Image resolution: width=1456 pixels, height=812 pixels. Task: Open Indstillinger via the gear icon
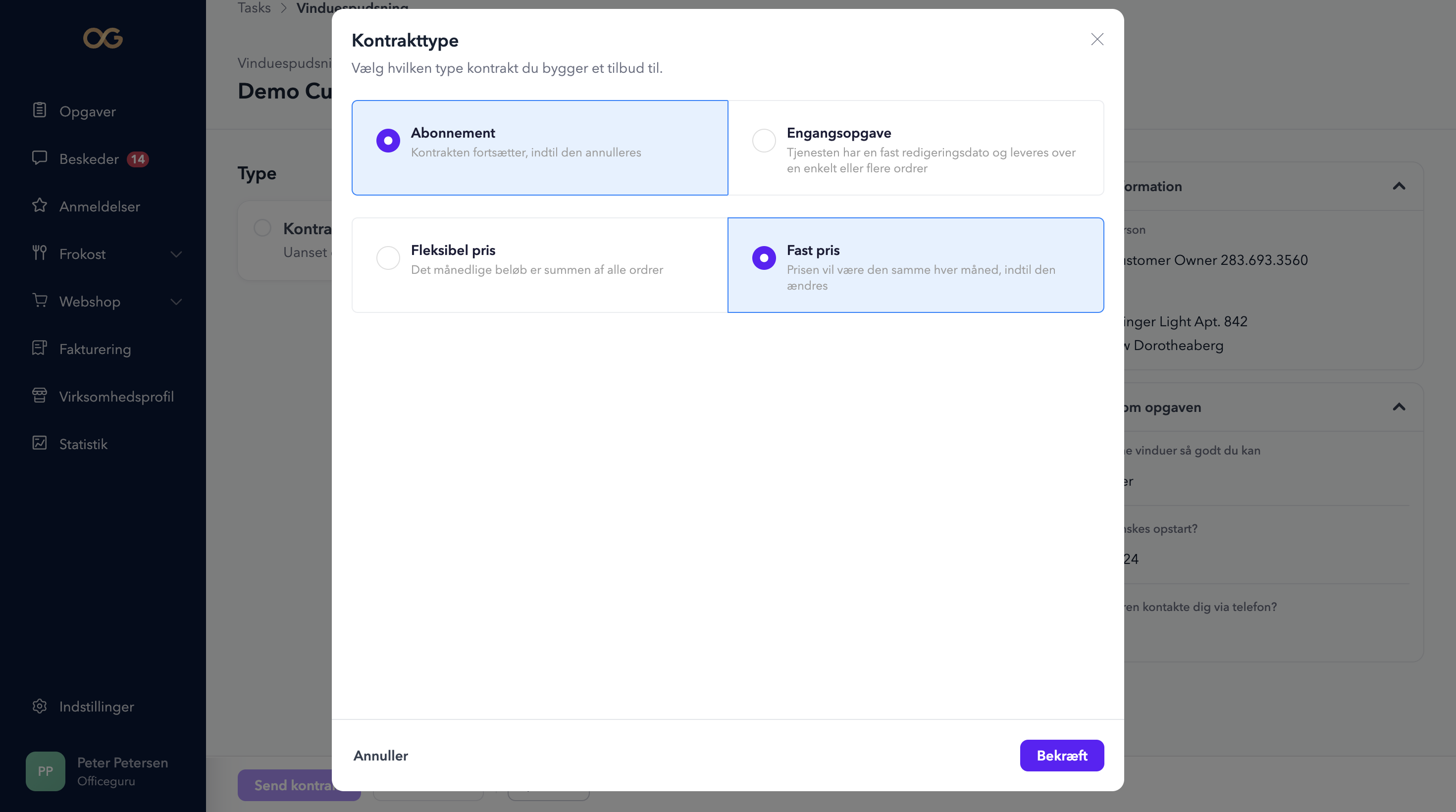pos(40,706)
